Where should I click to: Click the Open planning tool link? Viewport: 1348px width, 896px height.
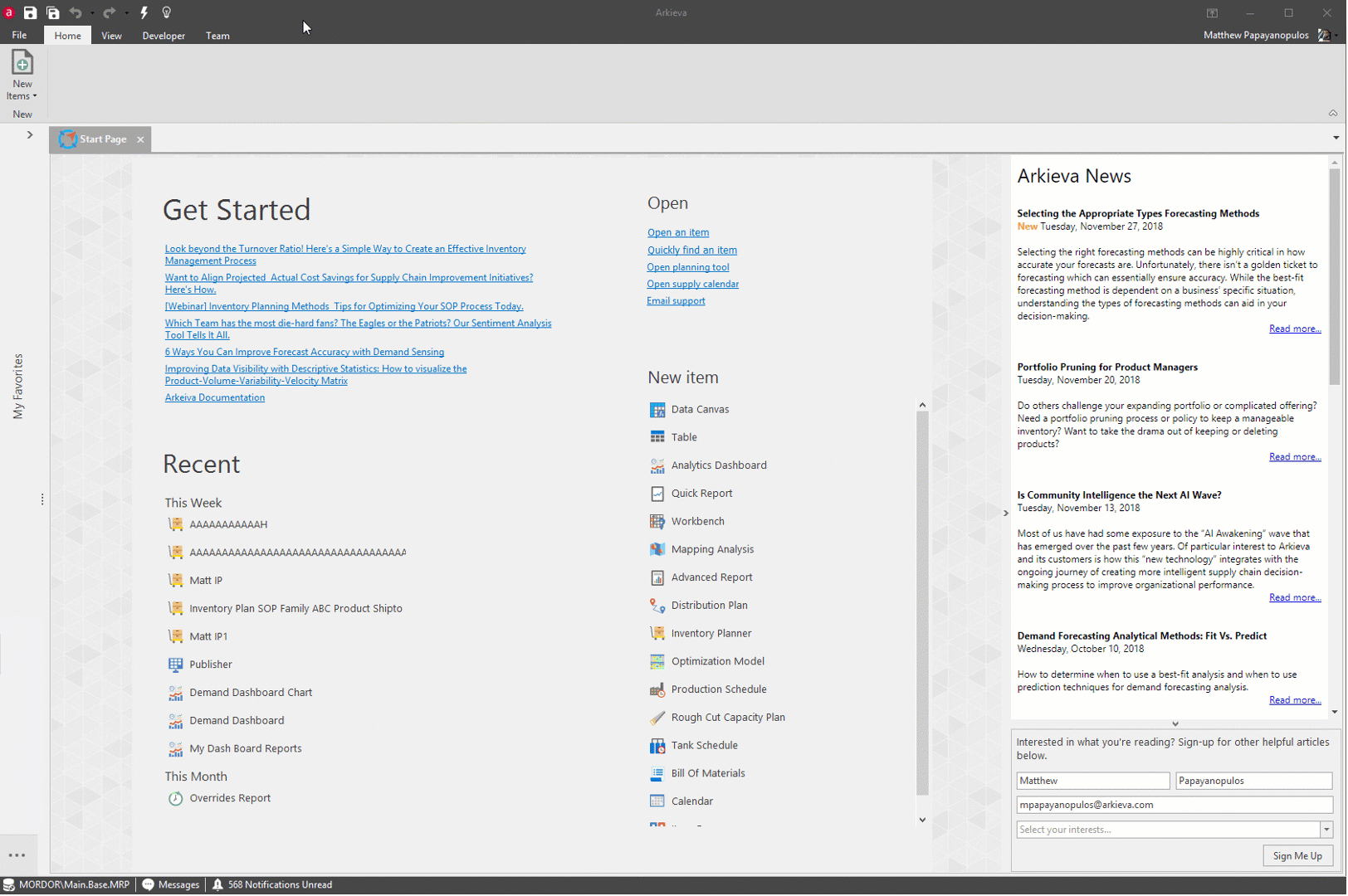point(687,268)
